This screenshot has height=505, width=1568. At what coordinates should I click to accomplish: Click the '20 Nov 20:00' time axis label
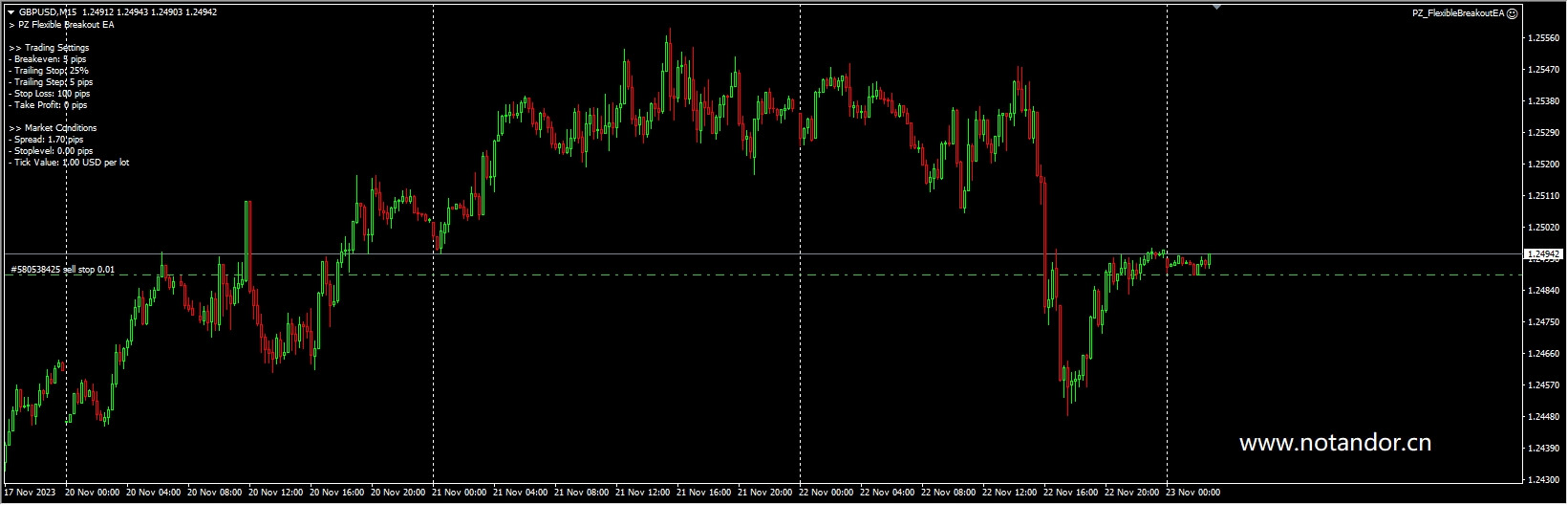click(x=398, y=494)
